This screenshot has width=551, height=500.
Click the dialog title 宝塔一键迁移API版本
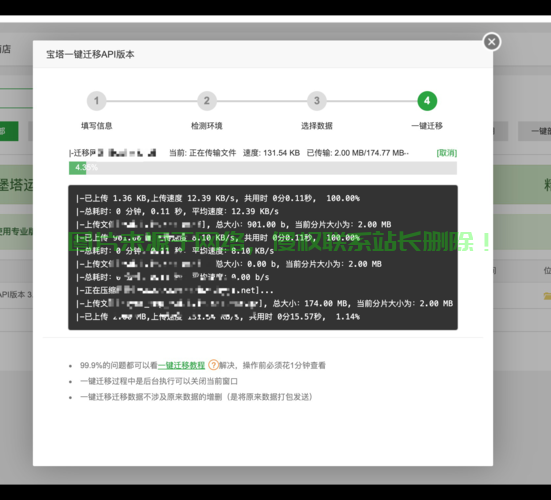coord(90,54)
